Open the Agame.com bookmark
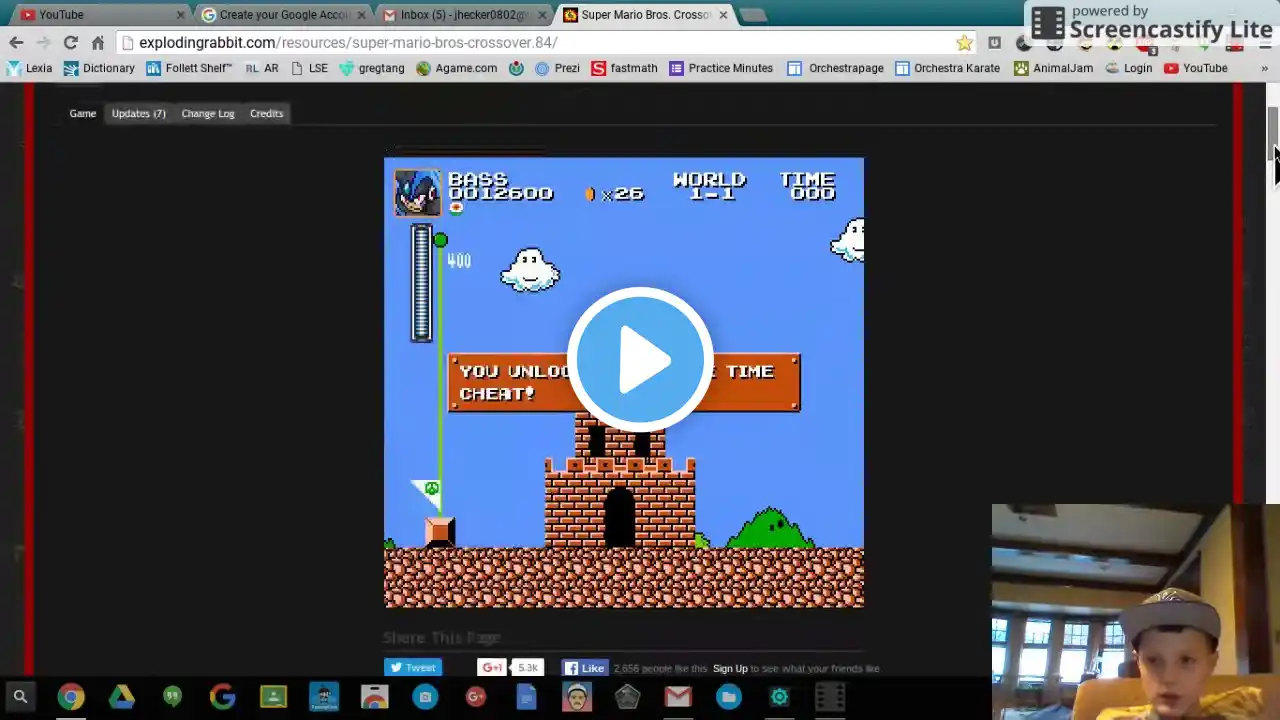Image resolution: width=1280 pixels, height=720 pixels. pyautogui.click(x=457, y=68)
